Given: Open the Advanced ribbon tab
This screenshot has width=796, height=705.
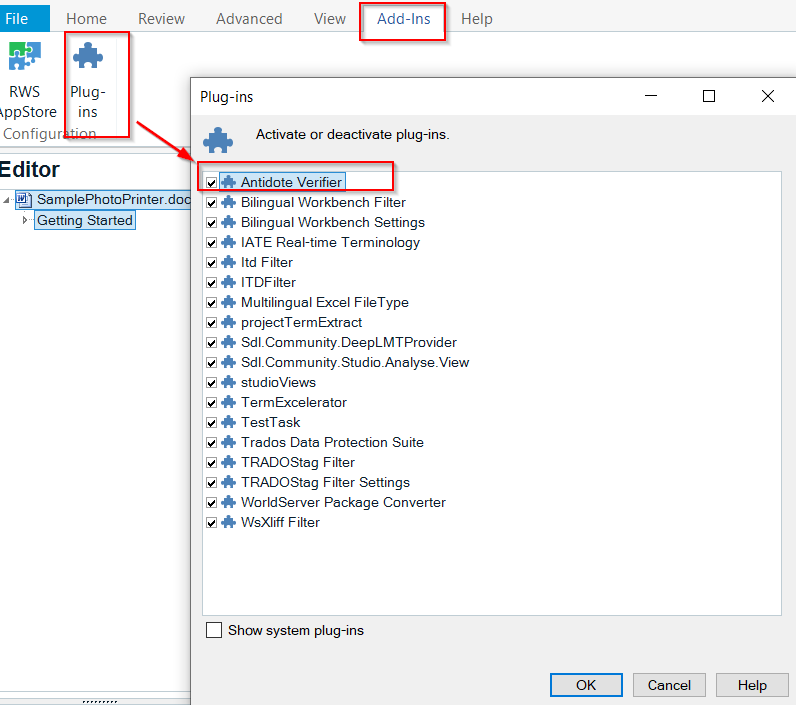Looking at the screenshot, I should [x=249, y=19].
